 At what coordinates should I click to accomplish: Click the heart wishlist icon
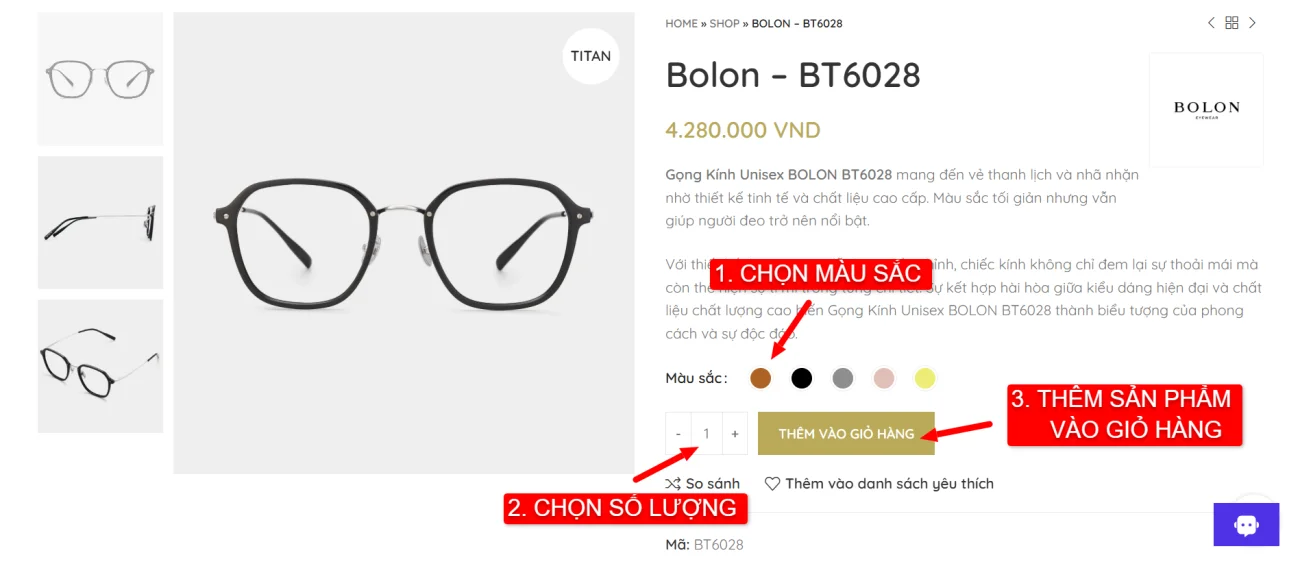pos(772,483)
